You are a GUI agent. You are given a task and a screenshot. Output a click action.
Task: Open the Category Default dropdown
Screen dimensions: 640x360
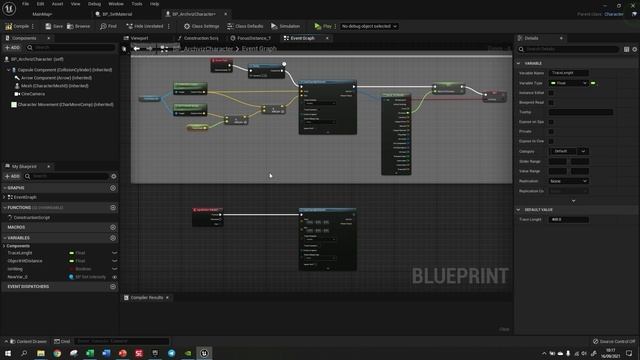click(x=584, y=151)
